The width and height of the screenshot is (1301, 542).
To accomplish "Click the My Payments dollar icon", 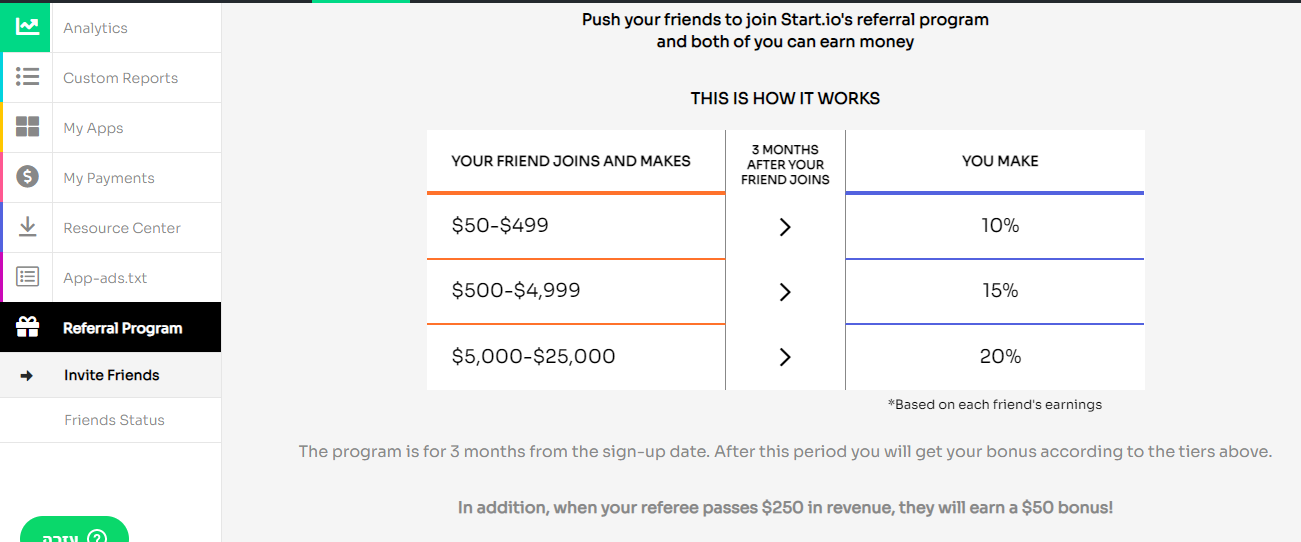I will tap(27, 177).
